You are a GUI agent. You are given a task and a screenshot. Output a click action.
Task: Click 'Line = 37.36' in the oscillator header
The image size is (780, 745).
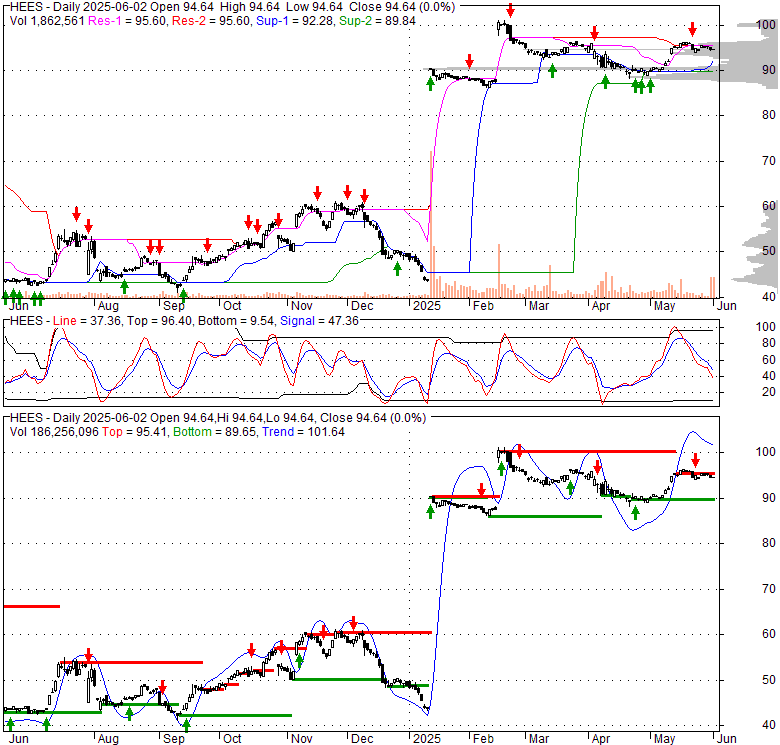pos(87,321)
